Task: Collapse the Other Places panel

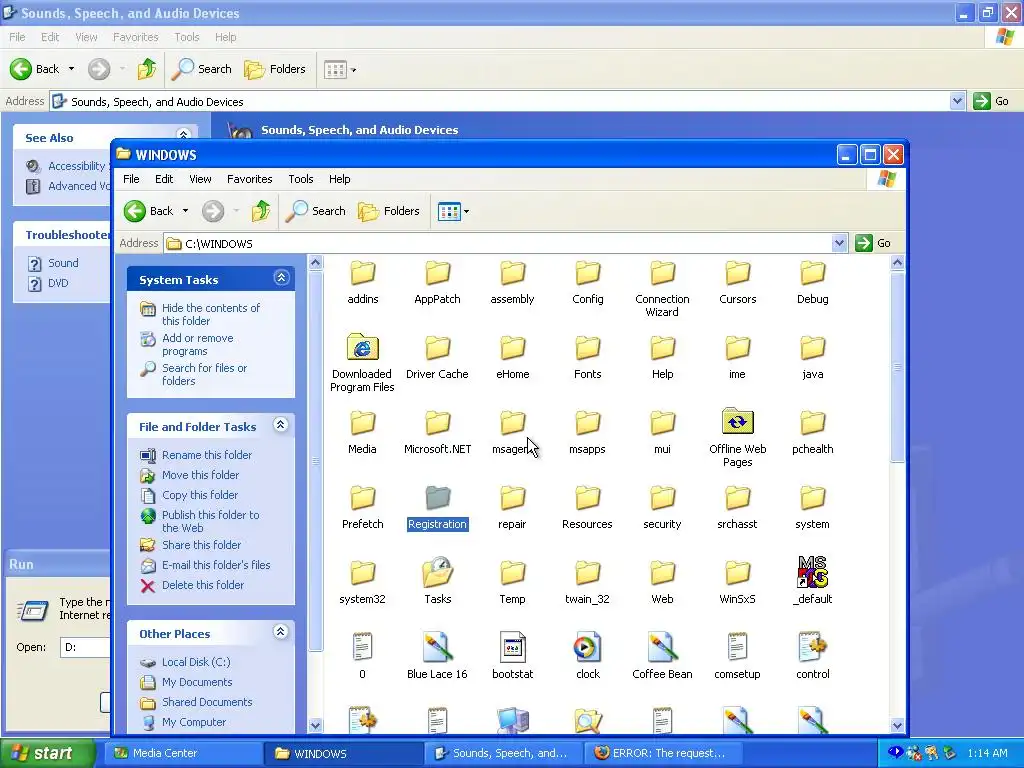Action: click(x=281, y=632)
